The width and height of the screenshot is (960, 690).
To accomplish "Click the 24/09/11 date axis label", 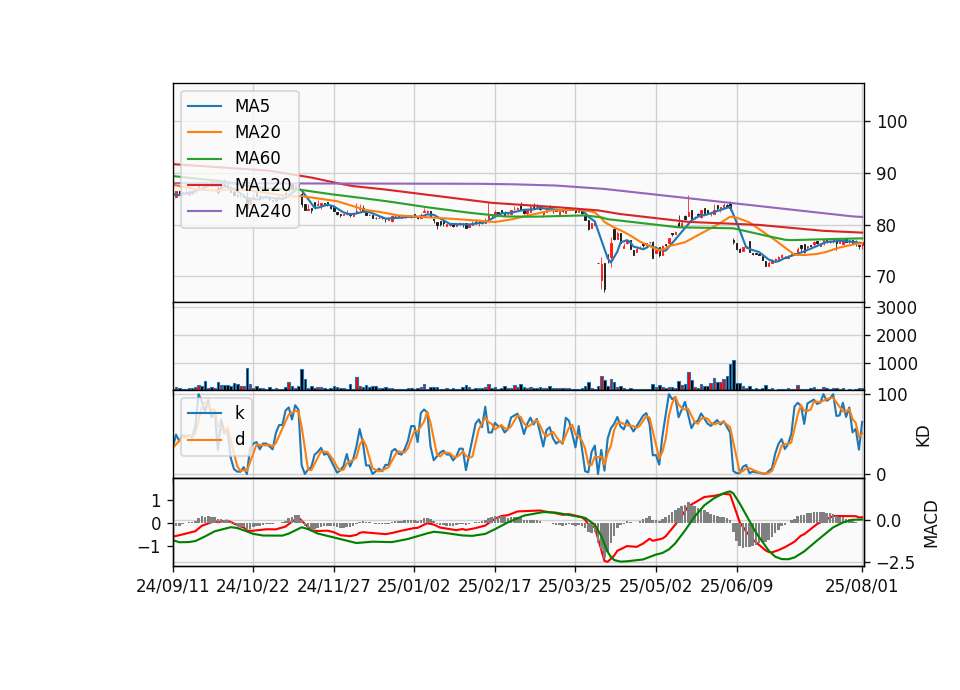I will (173, 586).
